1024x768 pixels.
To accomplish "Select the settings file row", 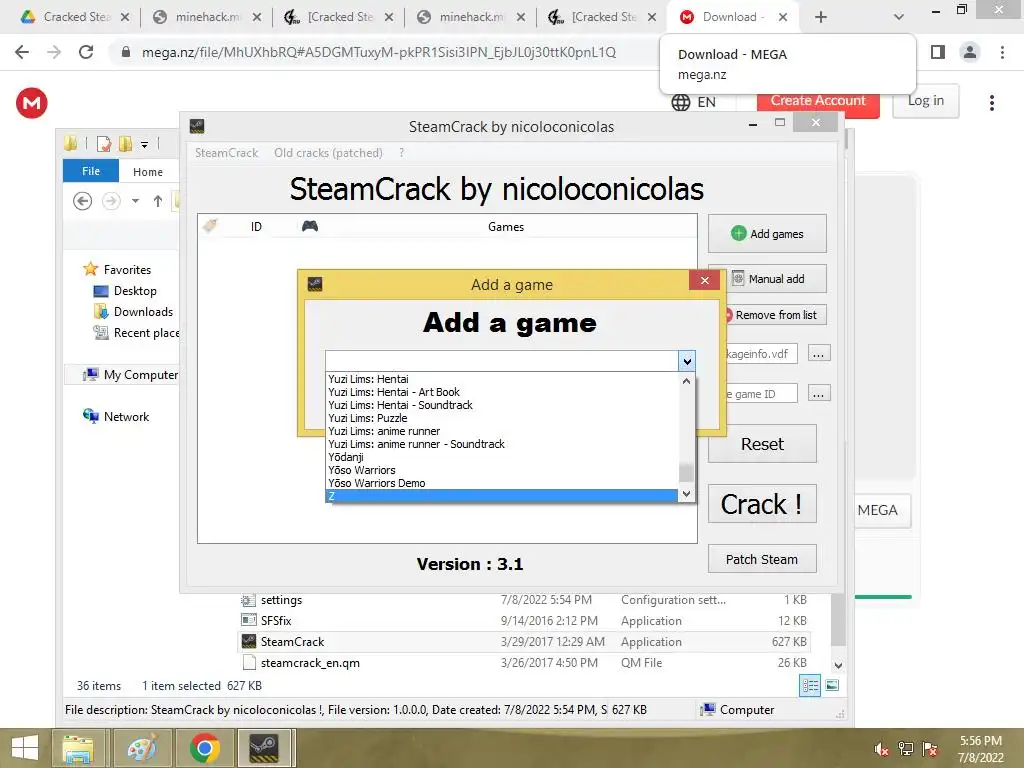I will pyautogui.click(x=524, y=600).
